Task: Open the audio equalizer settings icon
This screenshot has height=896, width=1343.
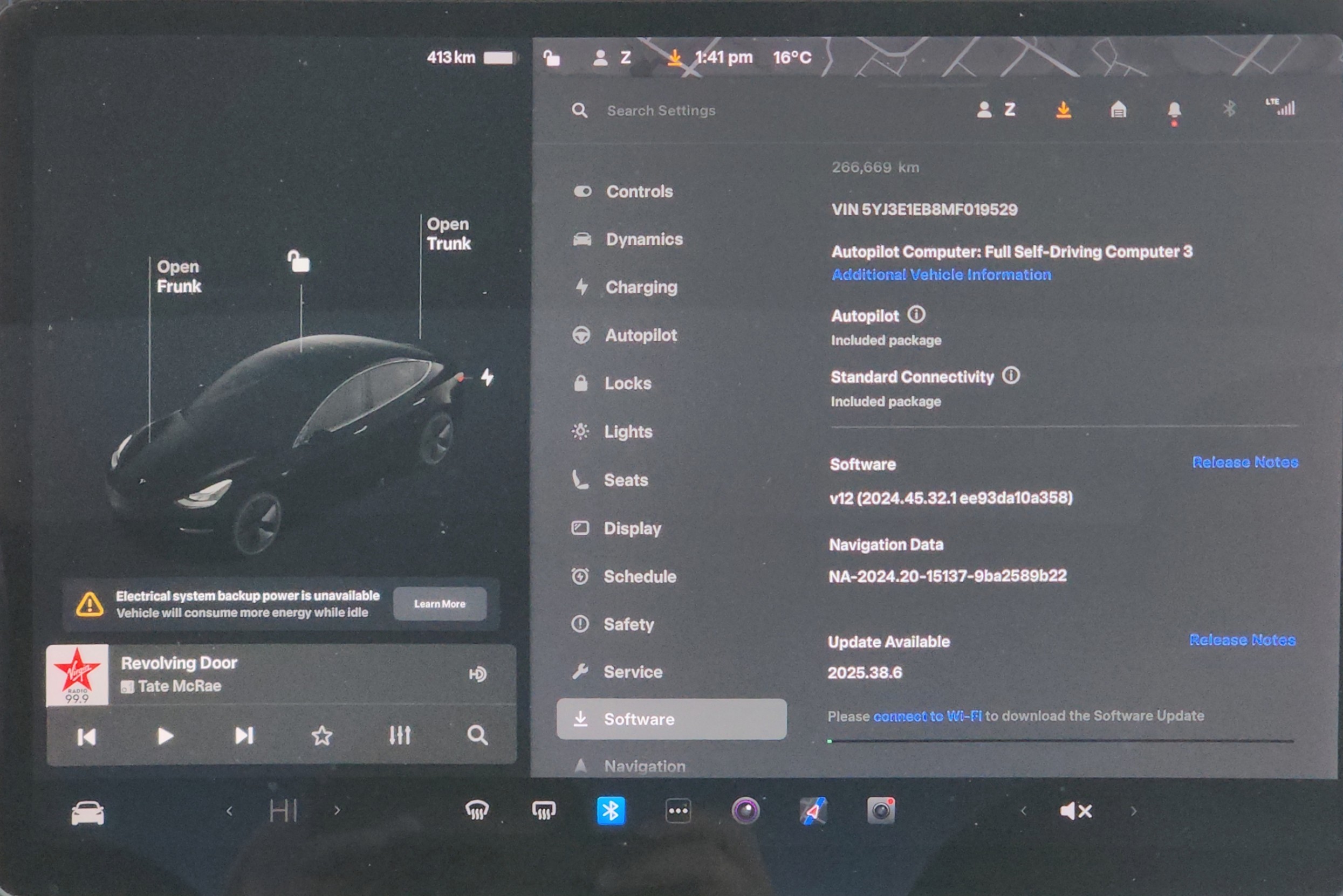Action: (400, 735)
